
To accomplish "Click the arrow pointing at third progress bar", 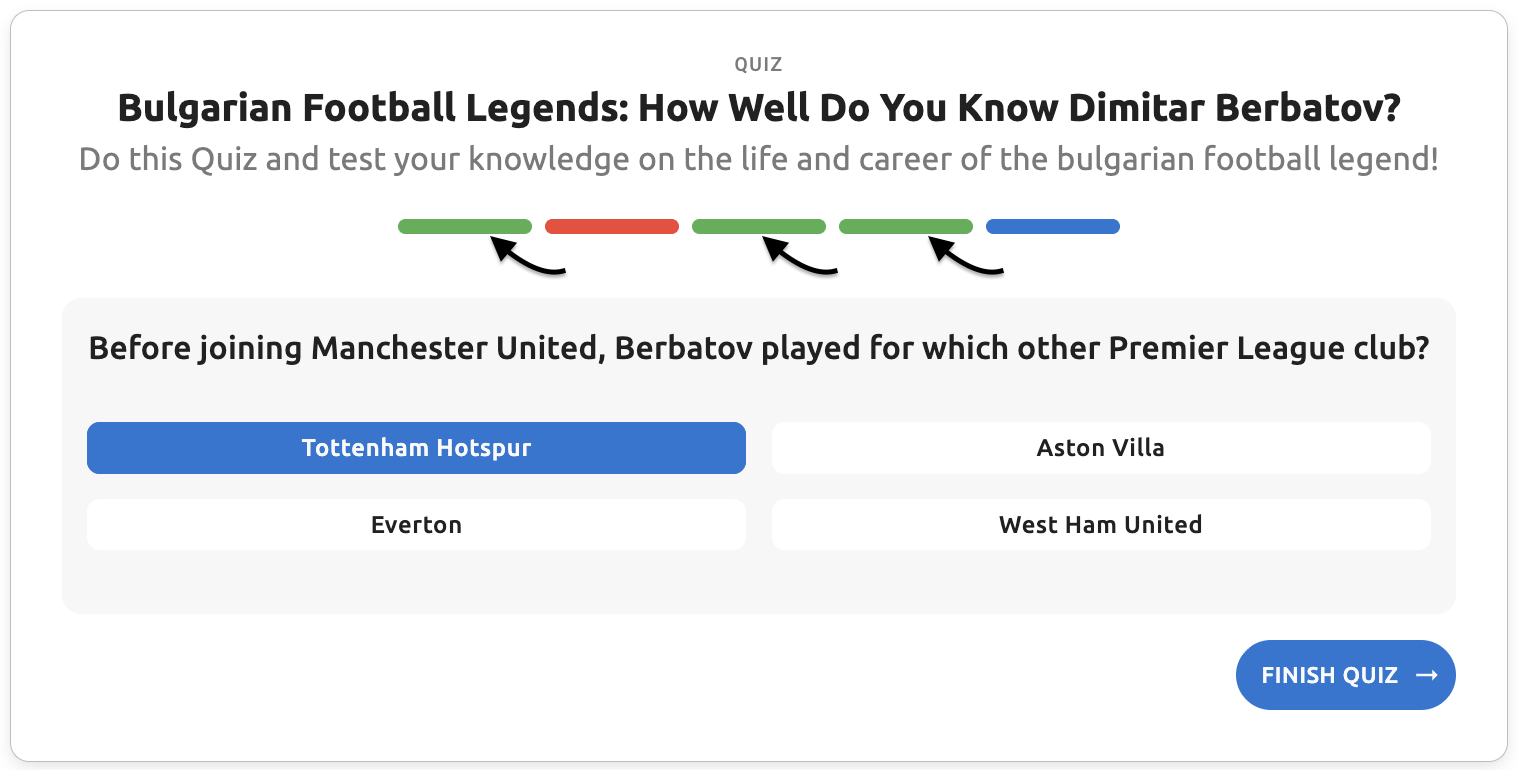I will click(x=800, y=259).
